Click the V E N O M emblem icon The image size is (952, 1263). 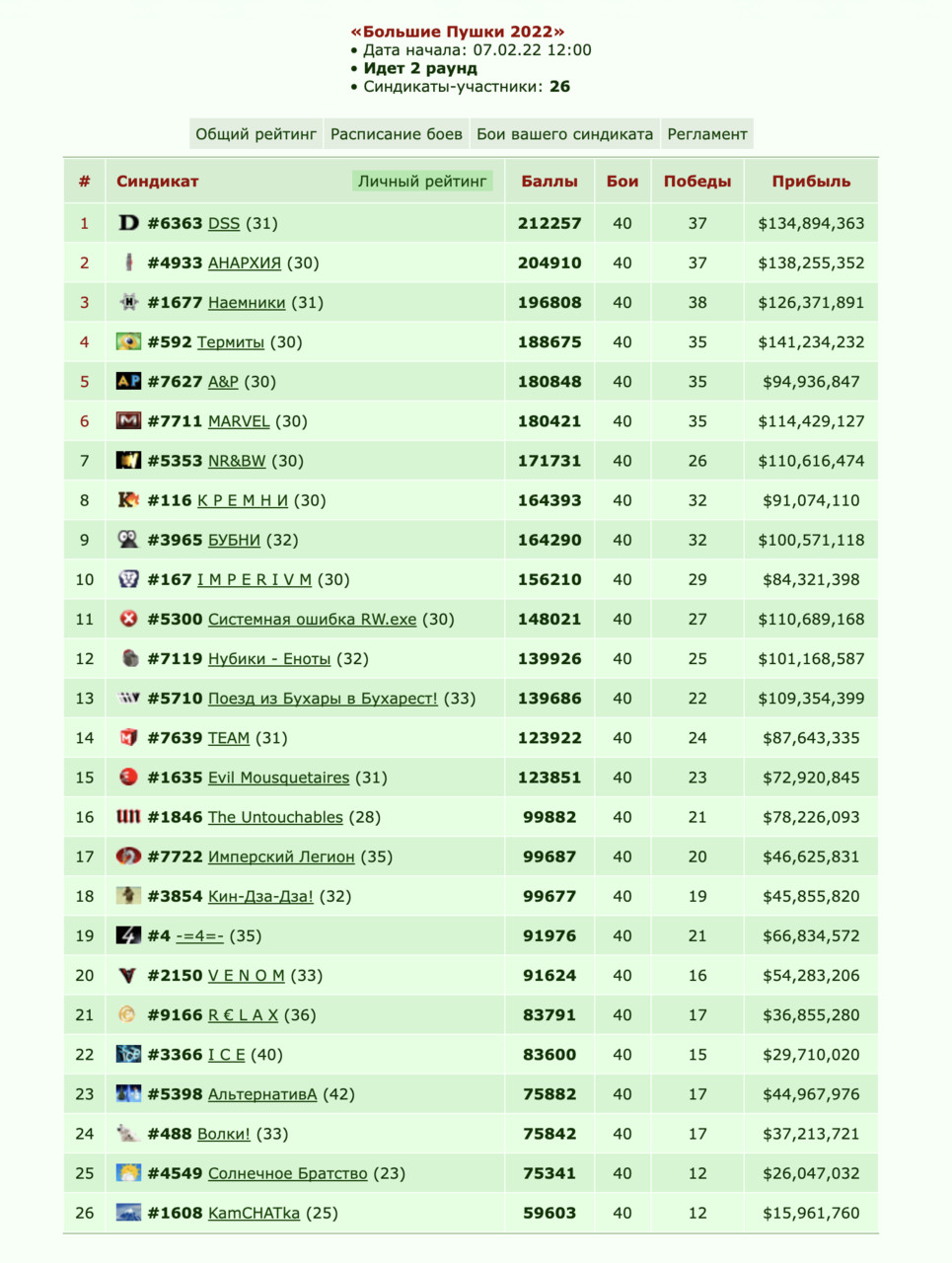pos(128,975)
